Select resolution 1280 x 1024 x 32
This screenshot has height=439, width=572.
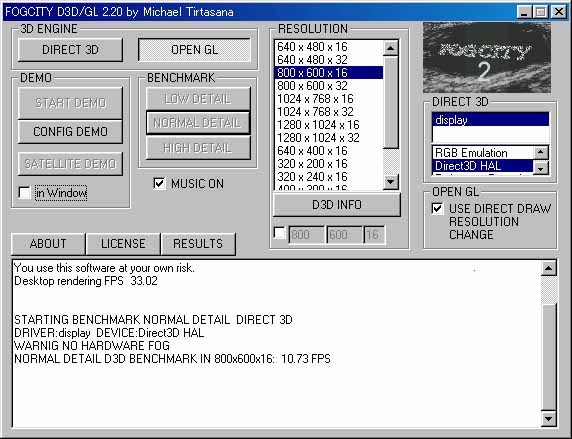[329, 138]
